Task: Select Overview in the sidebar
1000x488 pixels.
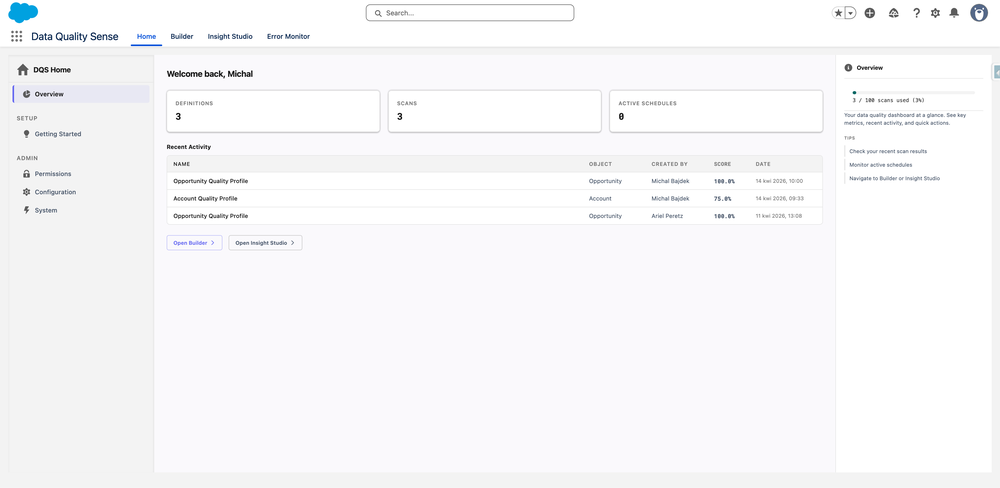Action: tap(81, 94)
